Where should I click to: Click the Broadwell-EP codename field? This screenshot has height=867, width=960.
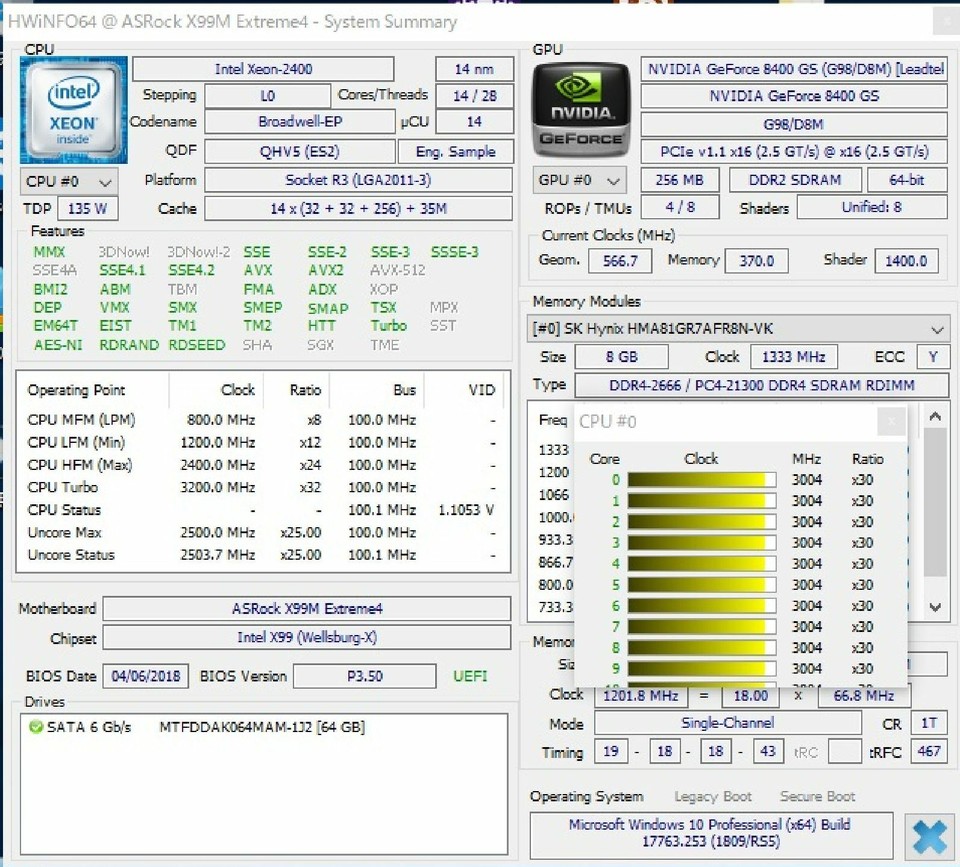(300, 122)
